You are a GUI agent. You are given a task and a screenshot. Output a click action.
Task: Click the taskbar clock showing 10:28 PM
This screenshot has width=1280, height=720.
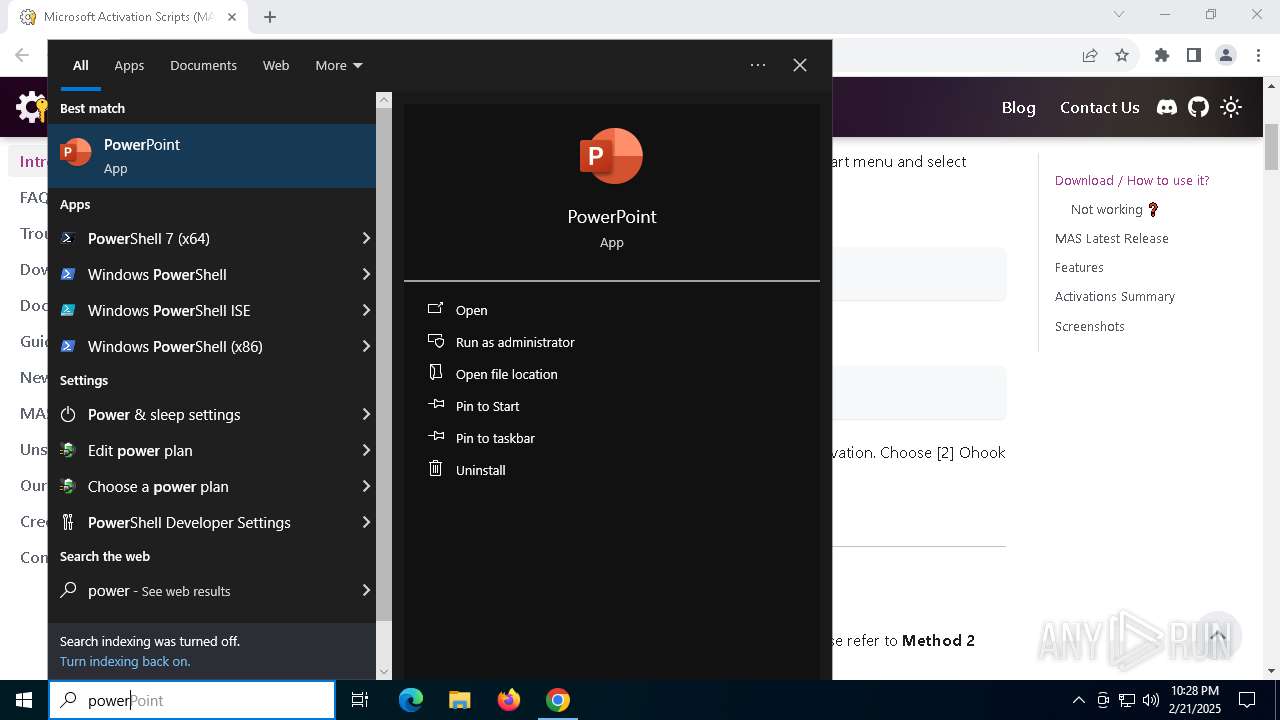coord(1195,700)
